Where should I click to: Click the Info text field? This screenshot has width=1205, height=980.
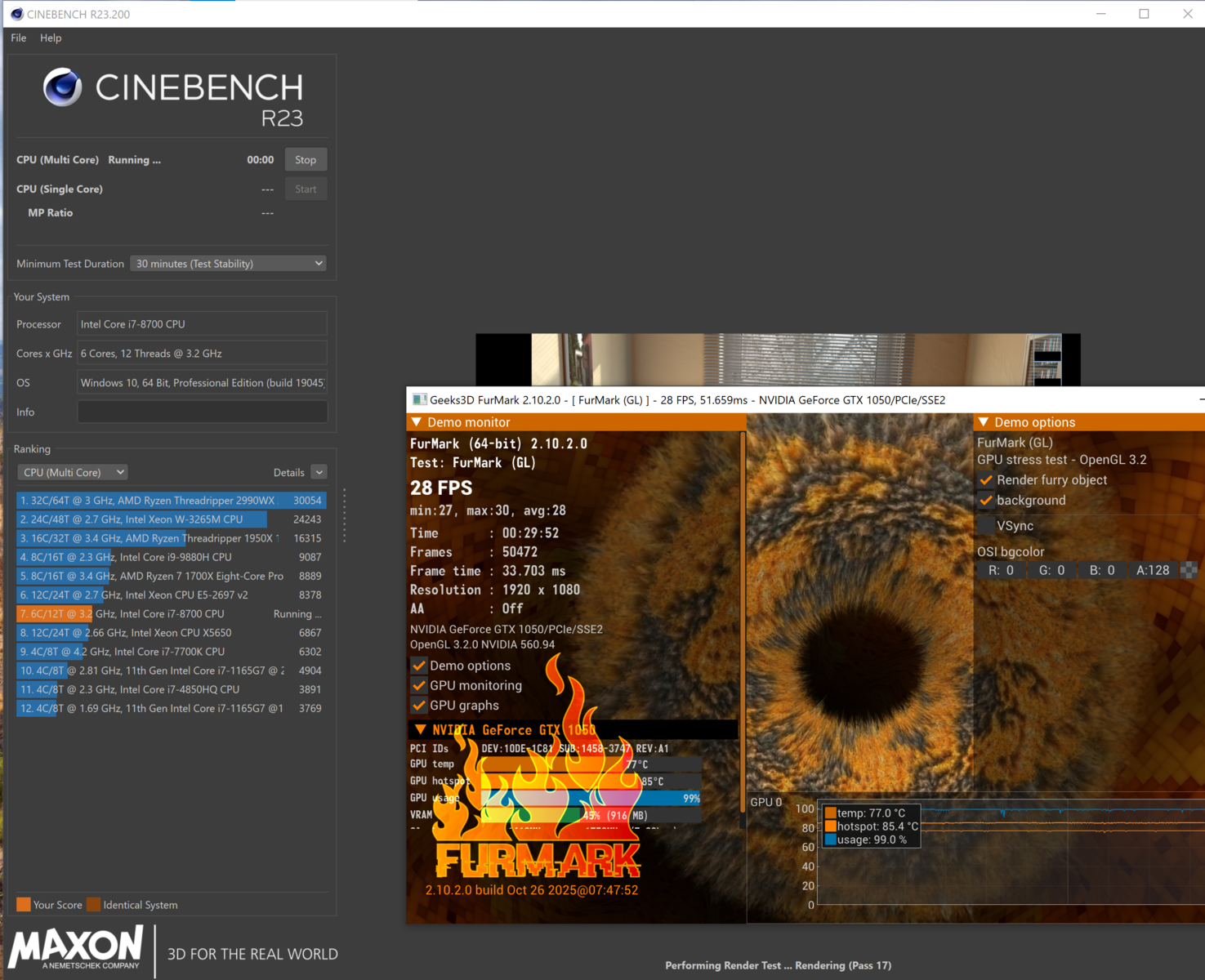tap(202, 412)
